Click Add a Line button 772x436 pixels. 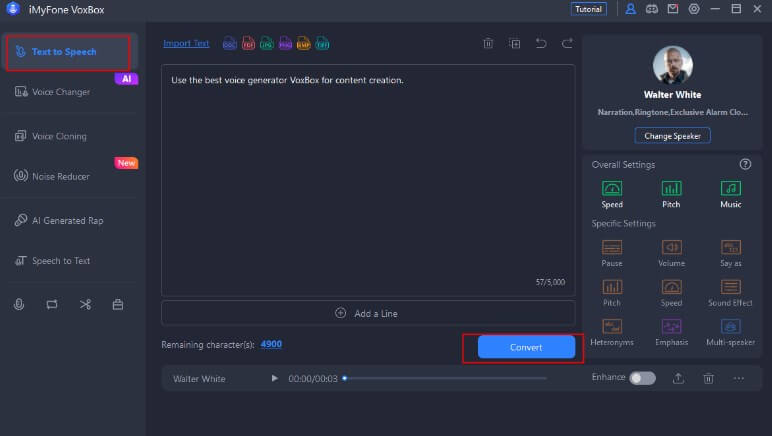pos(368,313)
